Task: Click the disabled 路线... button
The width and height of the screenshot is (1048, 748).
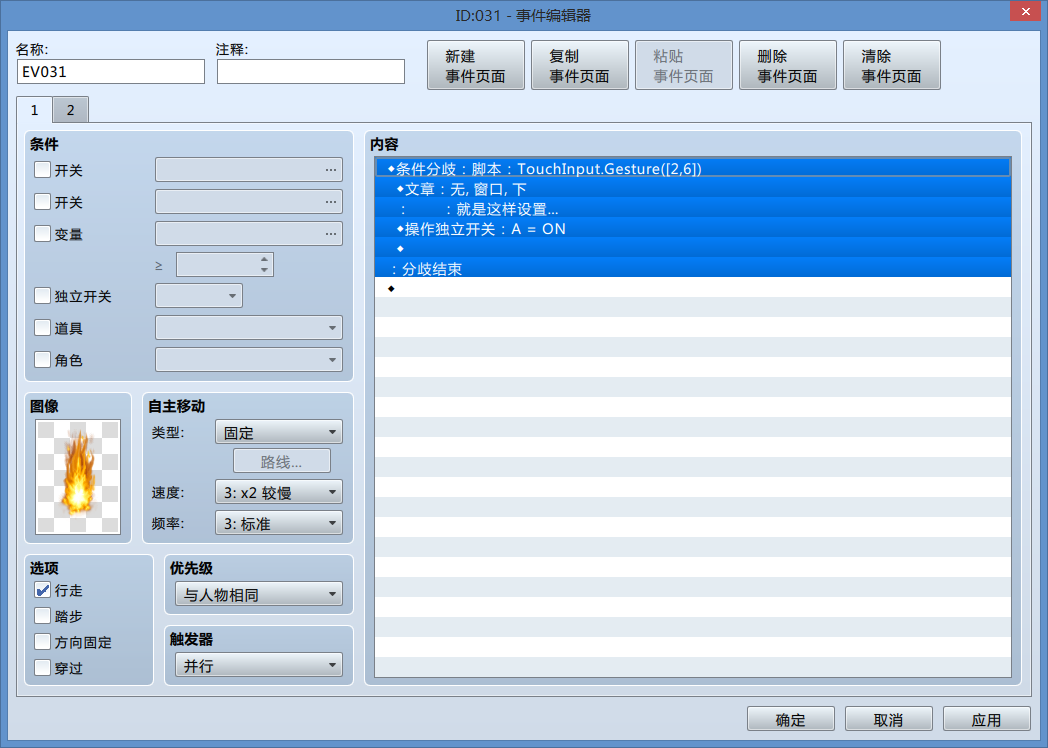Action: [x=281, y=461]
